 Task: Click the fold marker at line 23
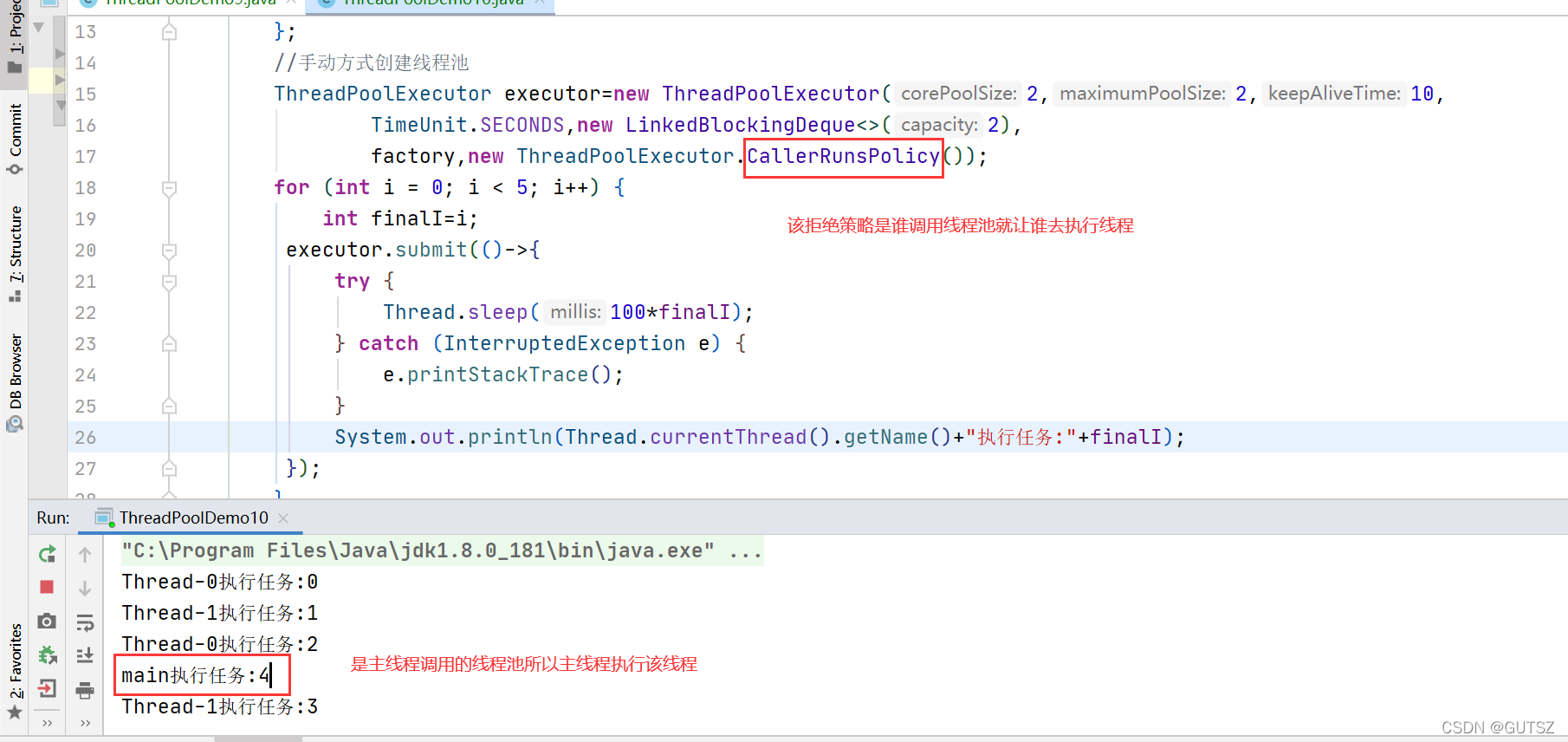point(169,344)
